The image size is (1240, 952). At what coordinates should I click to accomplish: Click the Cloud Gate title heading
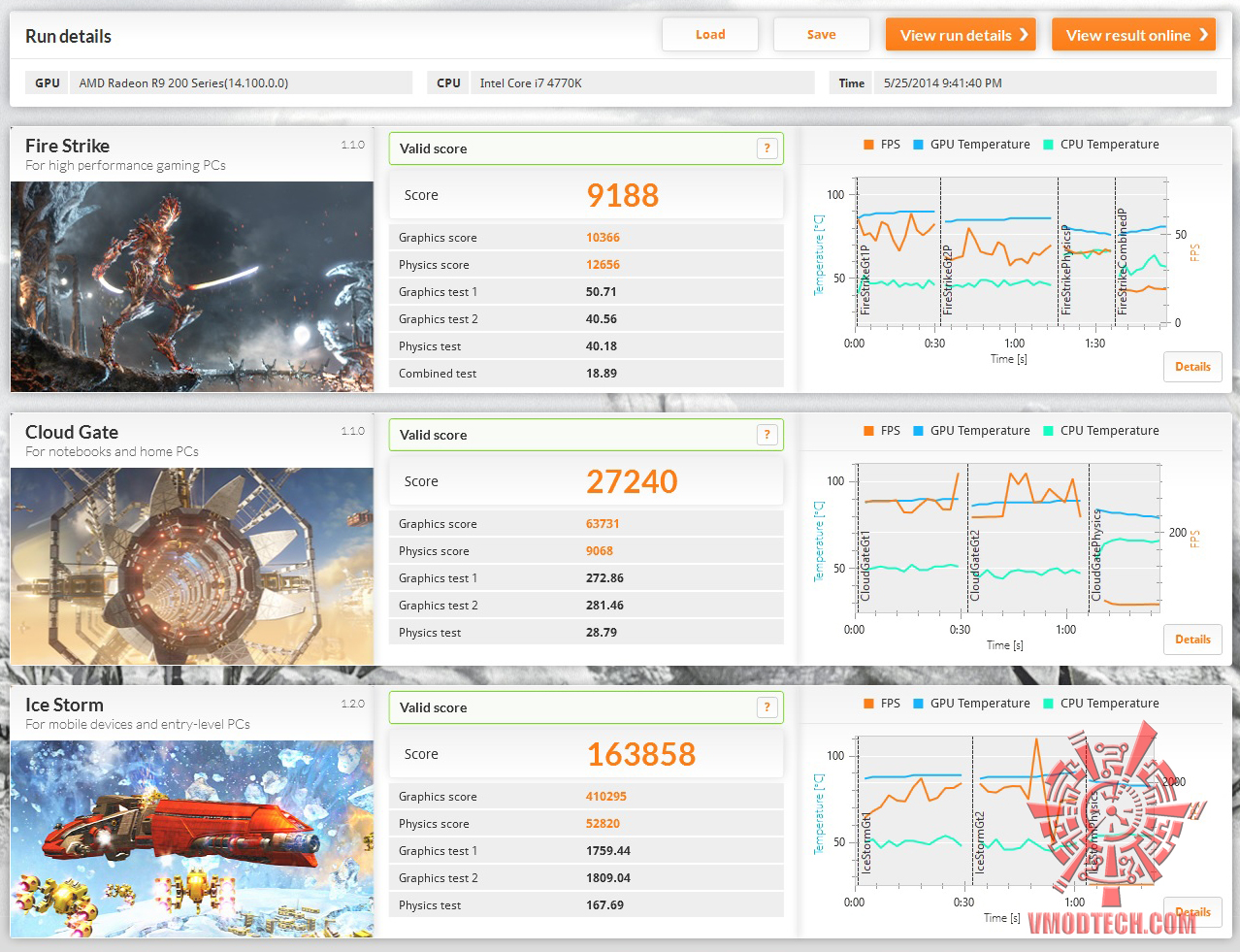click(x=72, y=432)
